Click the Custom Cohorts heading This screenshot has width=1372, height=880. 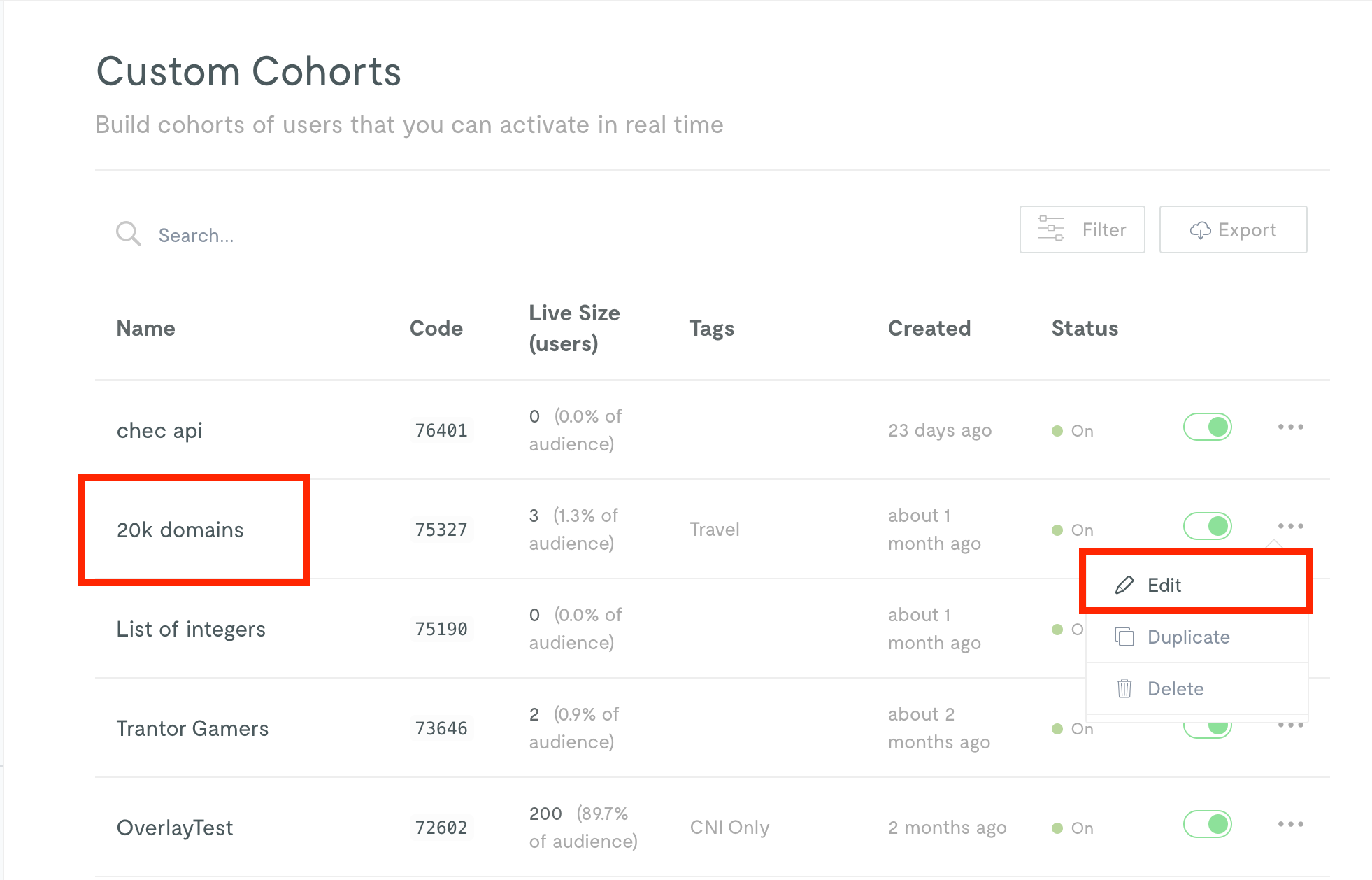click(249, 71)
